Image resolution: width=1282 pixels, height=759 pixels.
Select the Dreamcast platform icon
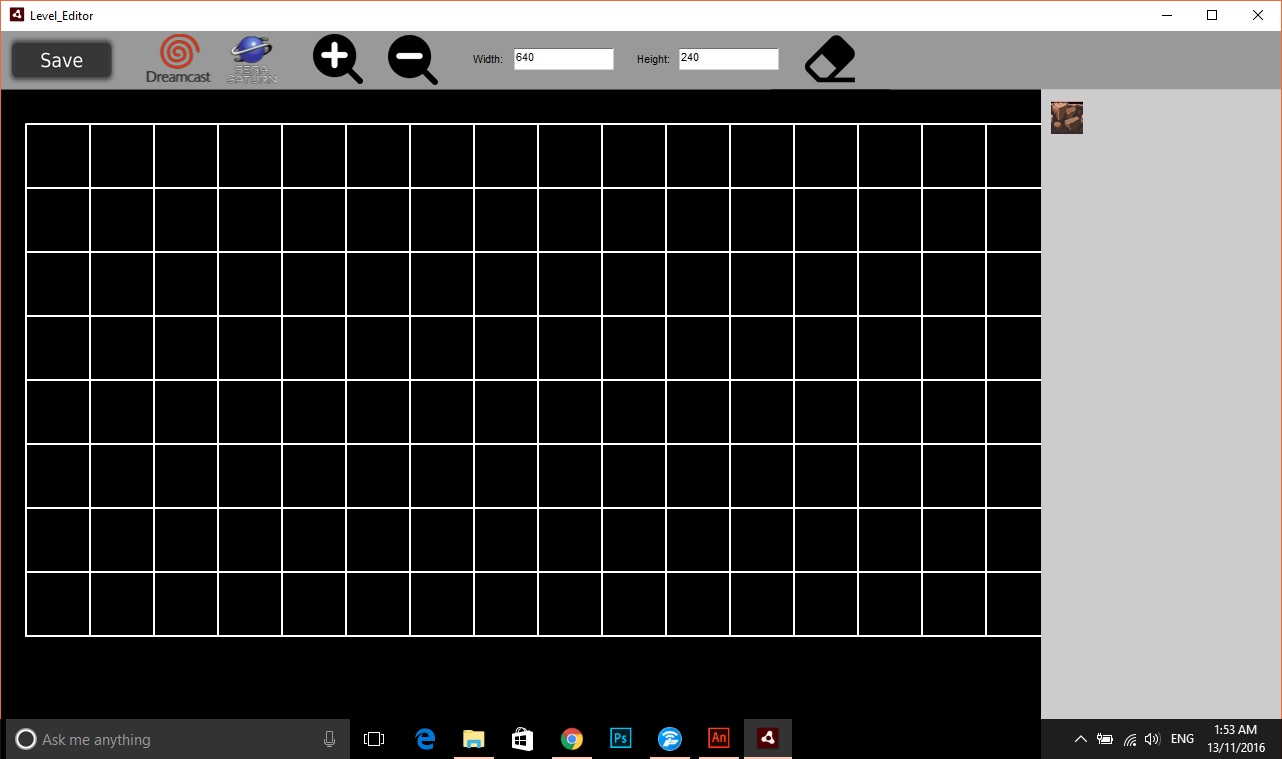tap(179, 59)
